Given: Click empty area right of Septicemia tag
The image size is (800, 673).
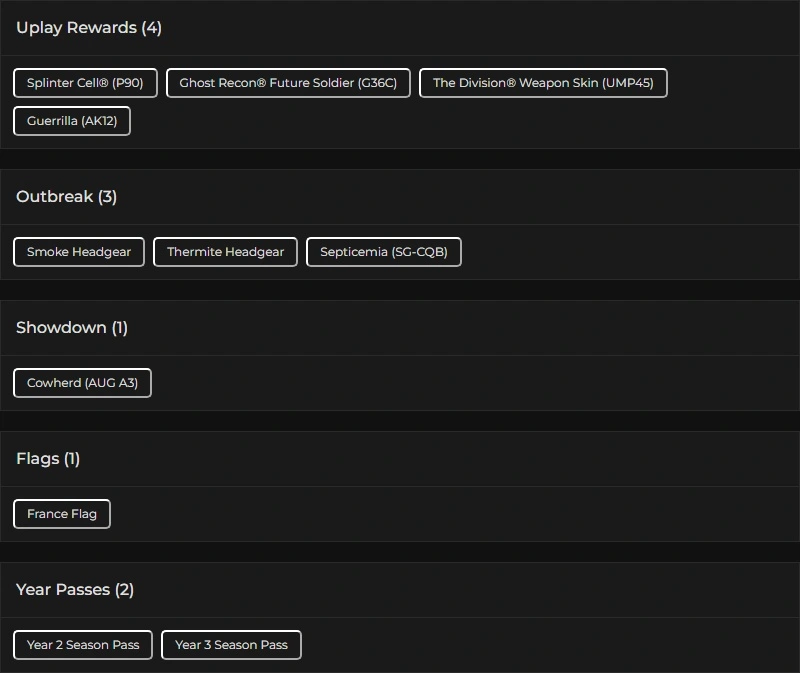Looking at the screenshot, I should click(620, 252).
